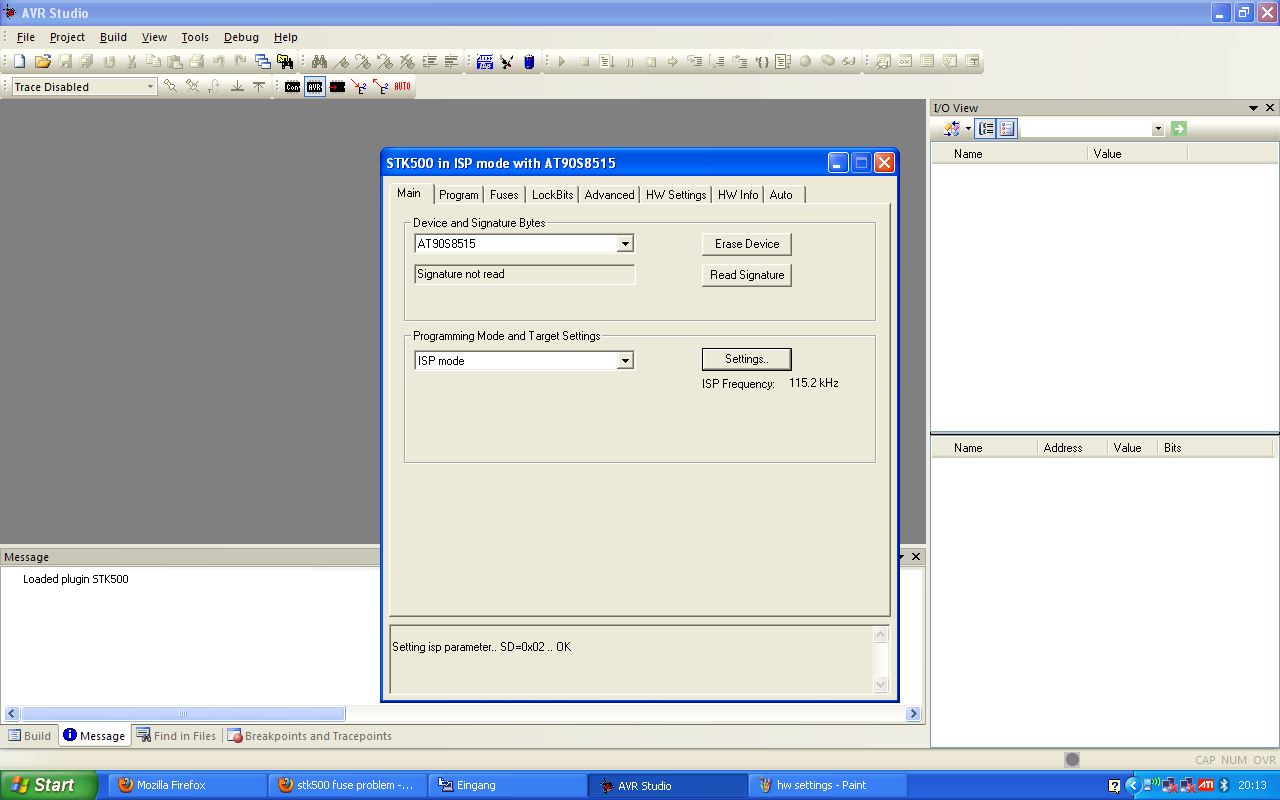This screenshot has height=800, width=1280.
Task: Switch to the Advanced tab
Action: tap(609, 195)
